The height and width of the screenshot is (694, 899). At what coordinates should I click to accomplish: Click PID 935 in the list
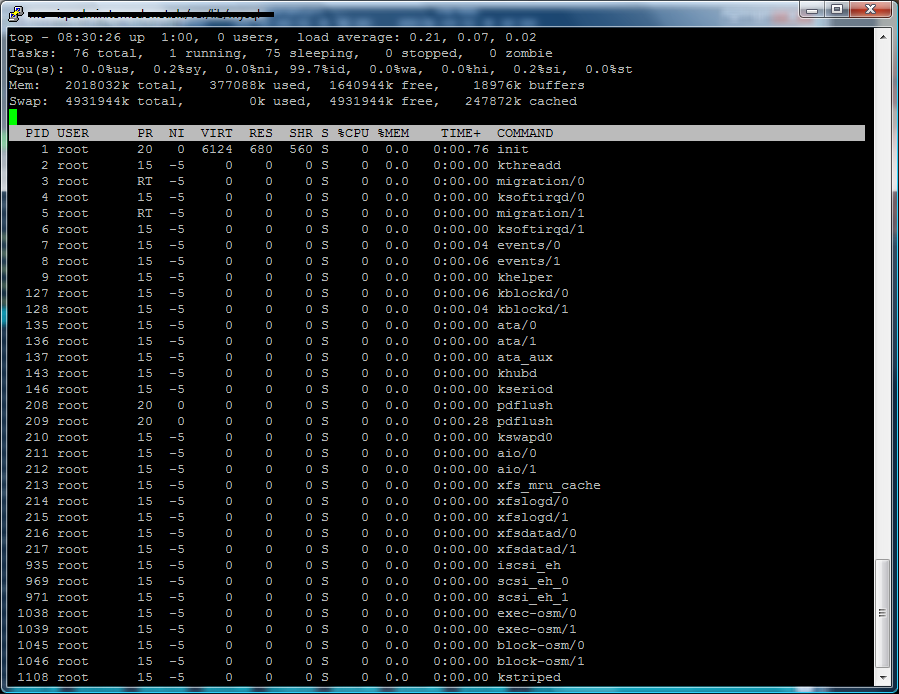(37, 566)
